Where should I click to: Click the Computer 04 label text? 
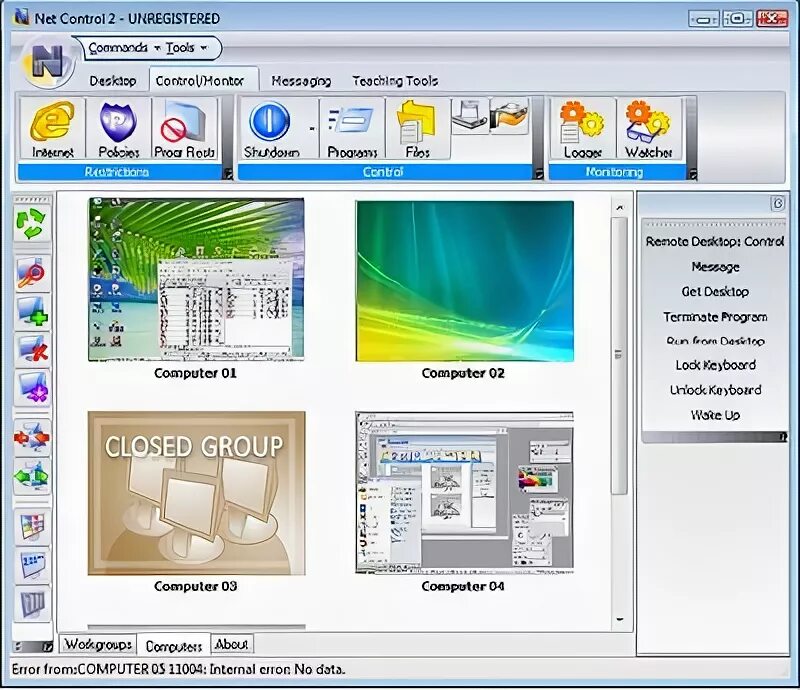[x=463, y=586]
